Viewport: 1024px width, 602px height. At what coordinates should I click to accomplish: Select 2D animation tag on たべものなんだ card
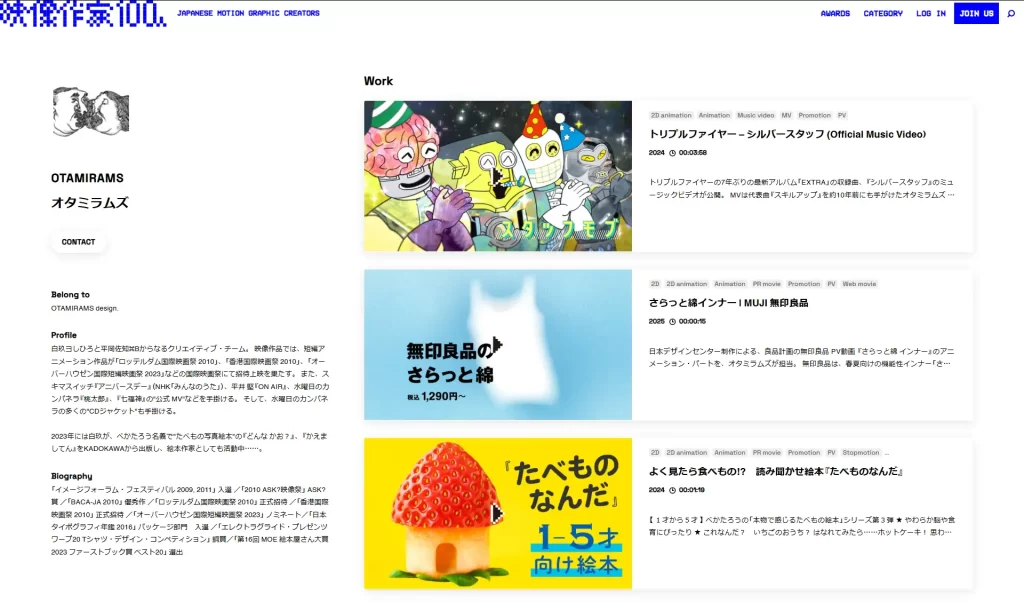tap(686, 452)
